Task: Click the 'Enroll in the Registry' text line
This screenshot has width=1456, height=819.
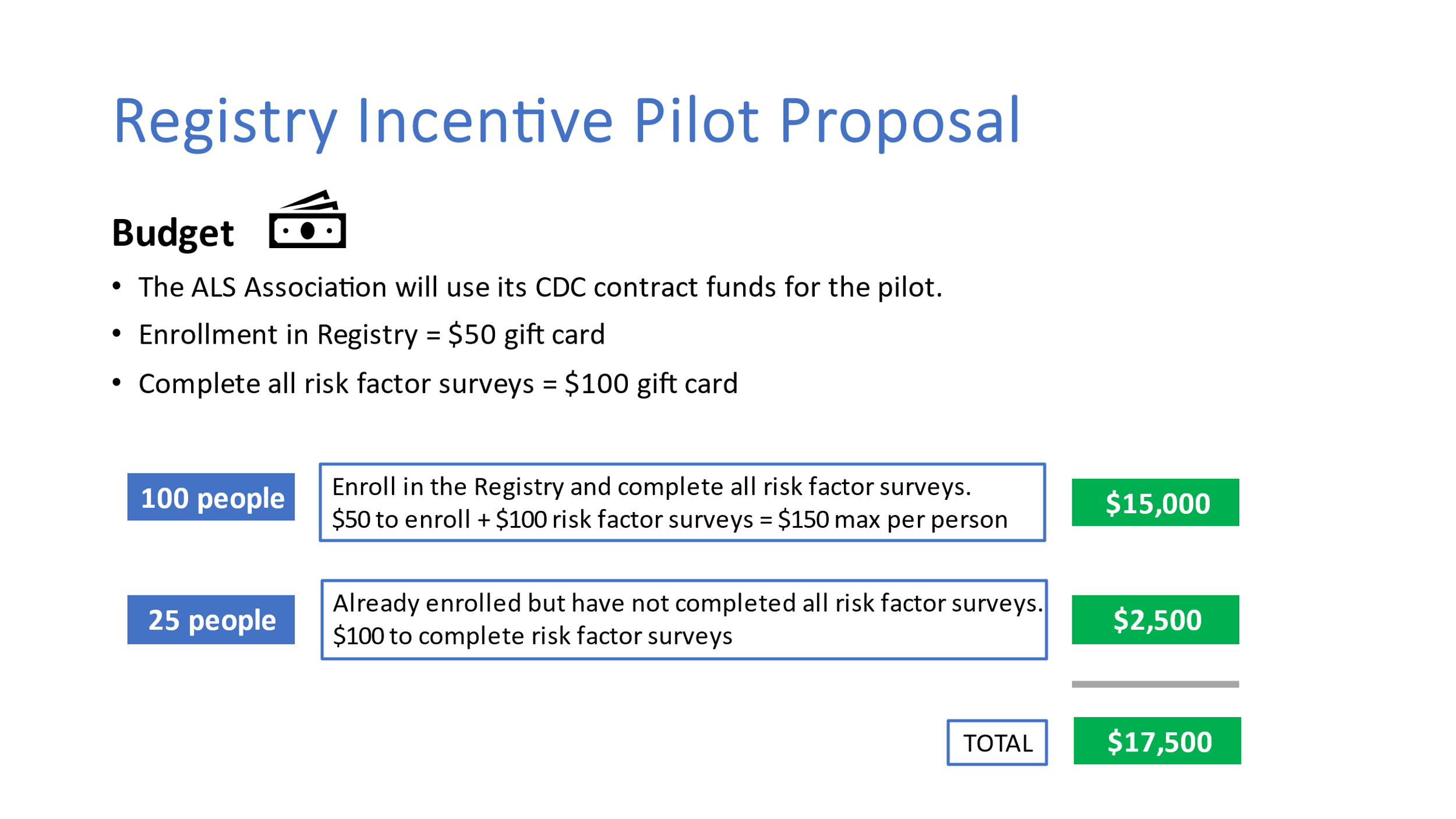Action: tap(651, 487)
